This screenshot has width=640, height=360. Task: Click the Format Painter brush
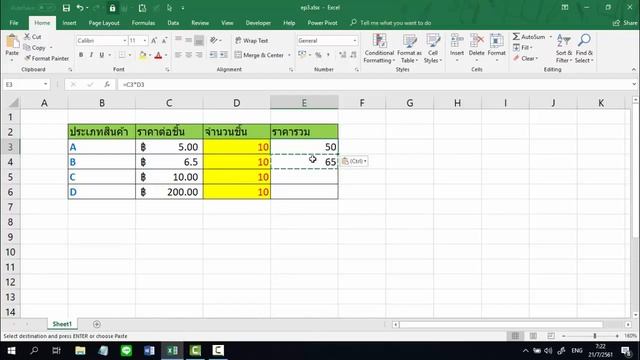(x=47, y=58)
